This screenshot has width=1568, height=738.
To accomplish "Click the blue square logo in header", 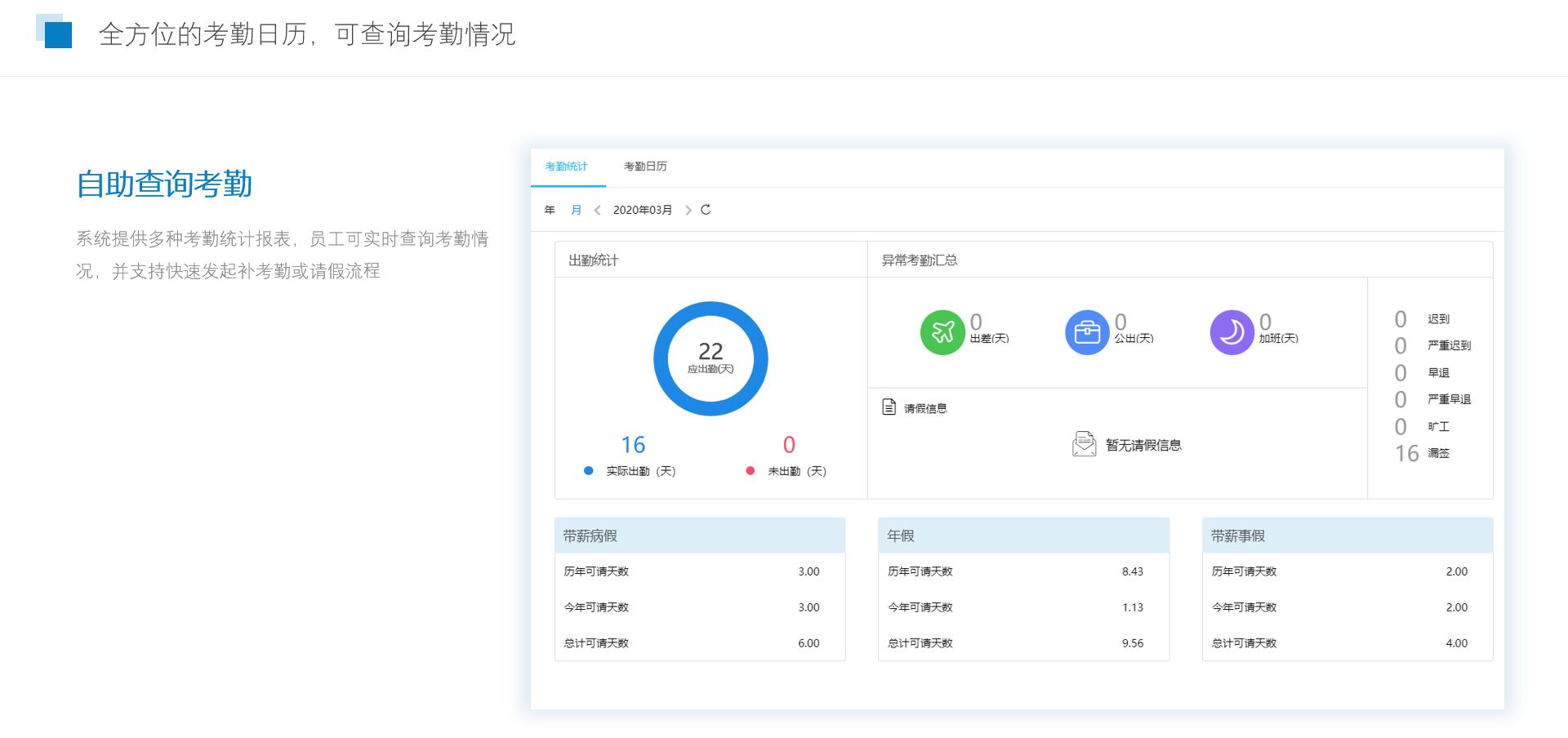I will click(56, 33).
